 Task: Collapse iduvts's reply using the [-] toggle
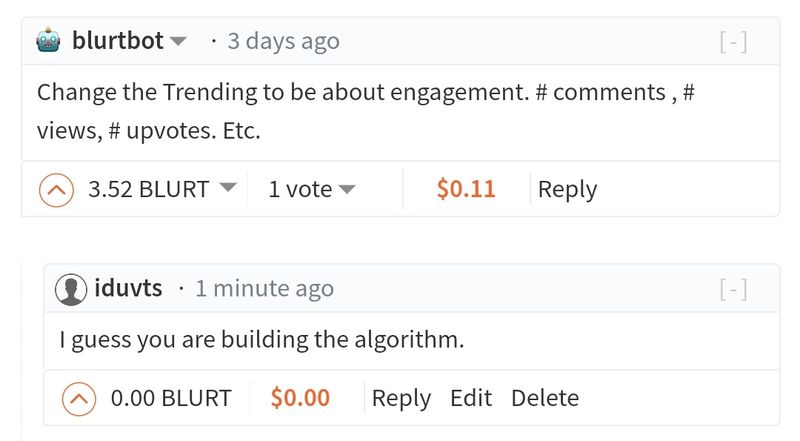pos(733,289)
